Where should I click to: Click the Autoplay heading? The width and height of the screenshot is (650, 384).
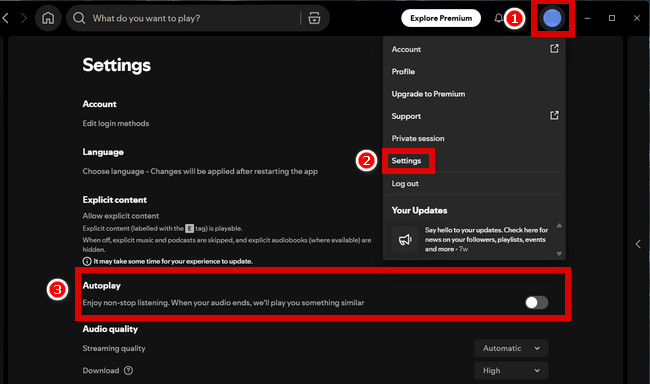pos(102,285)
